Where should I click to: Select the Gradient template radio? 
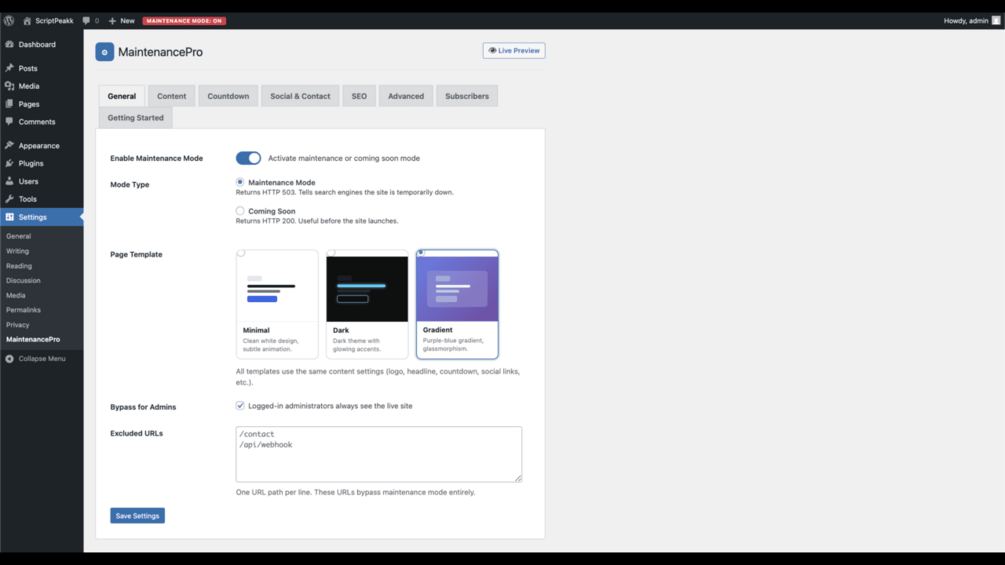tap(421, 253)
